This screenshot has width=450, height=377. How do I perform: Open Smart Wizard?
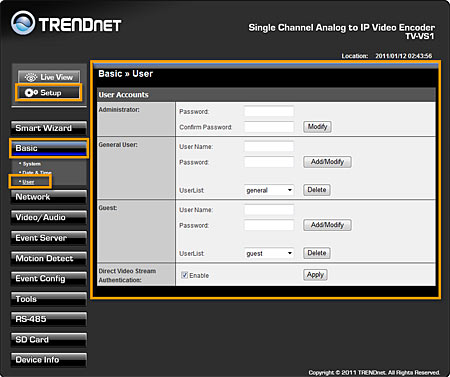point(49,128)
